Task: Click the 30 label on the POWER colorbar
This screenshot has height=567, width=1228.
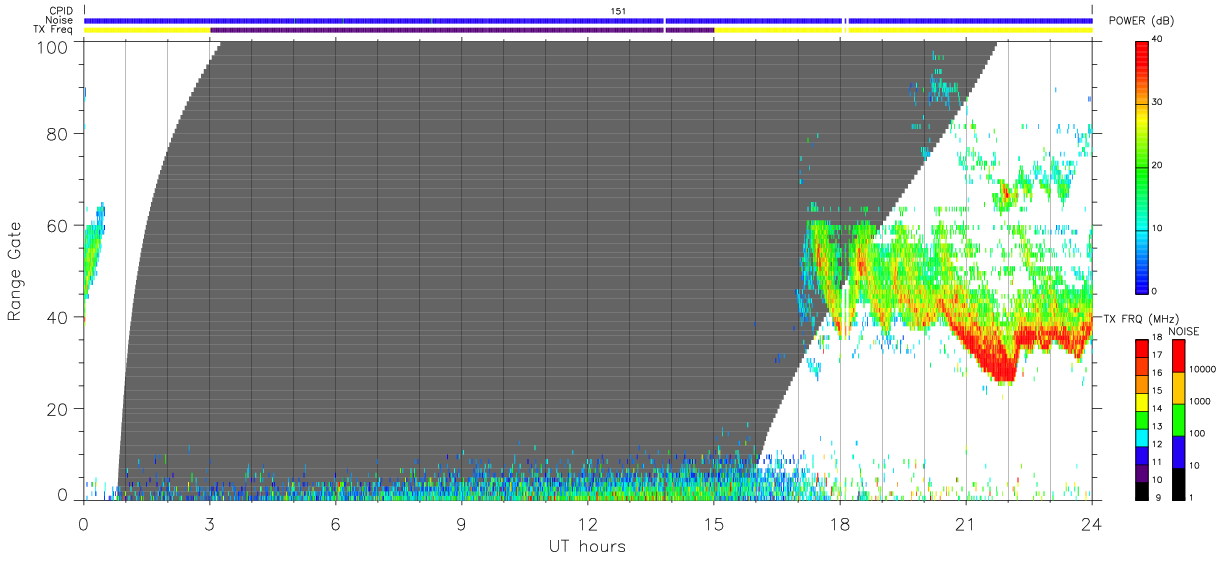Action: pyautogui.click(x=1159, y=102)
